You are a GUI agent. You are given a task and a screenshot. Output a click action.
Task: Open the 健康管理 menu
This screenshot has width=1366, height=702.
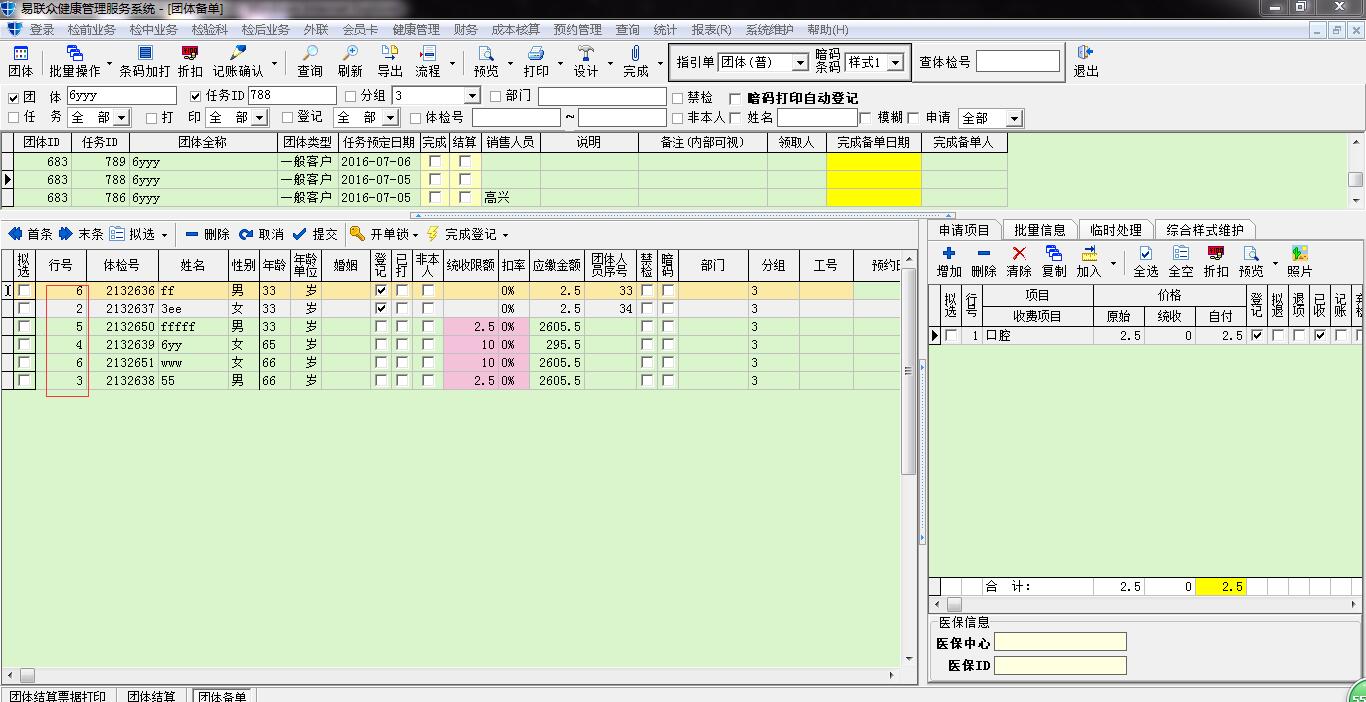(416, 30)
